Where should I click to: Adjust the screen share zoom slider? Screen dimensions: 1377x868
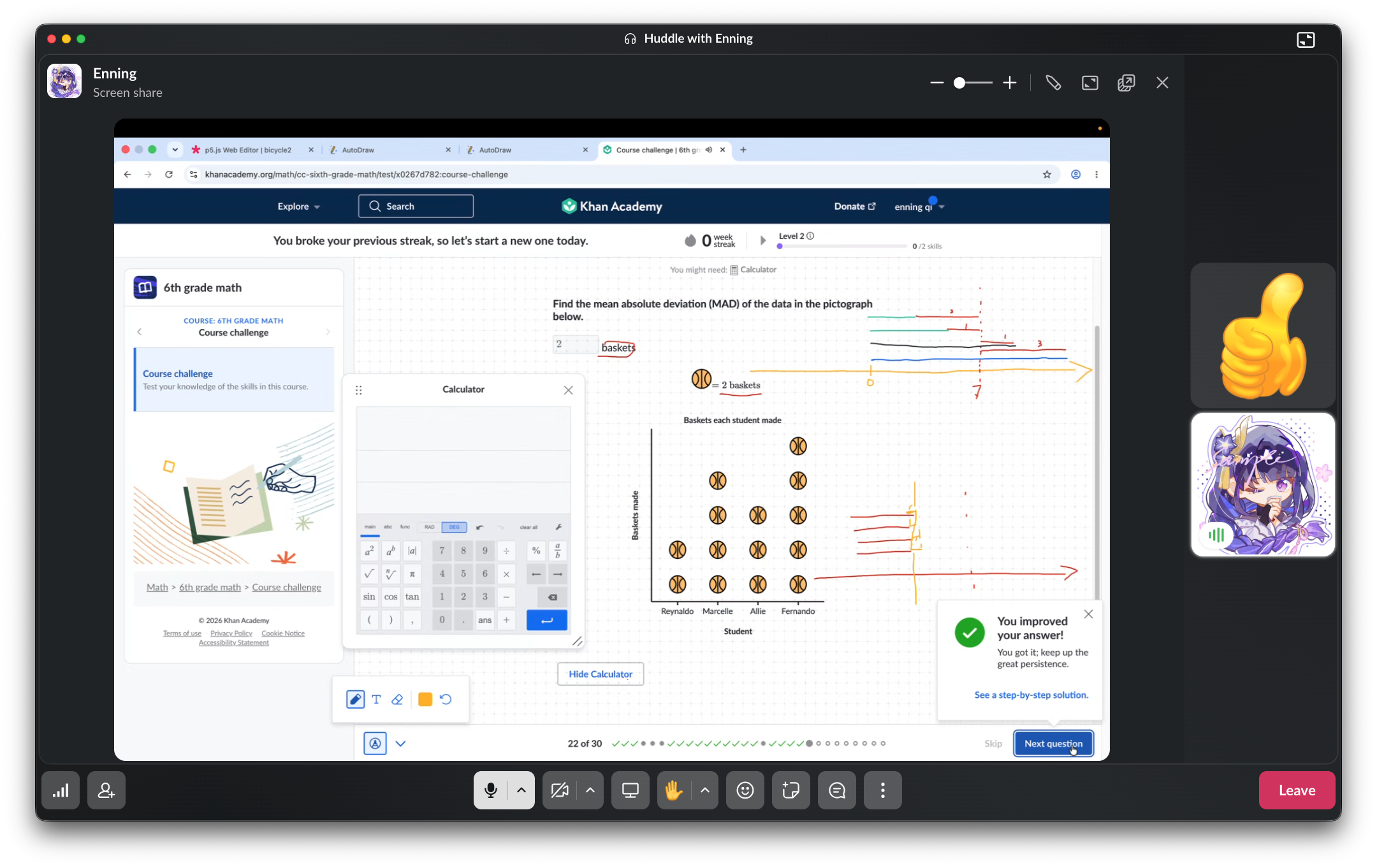(x=973, y=83)
